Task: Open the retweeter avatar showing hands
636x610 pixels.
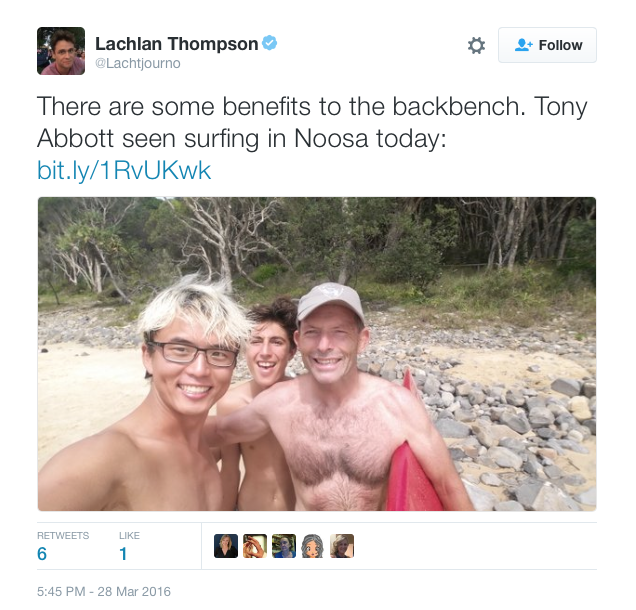Action: click(255, 546)
